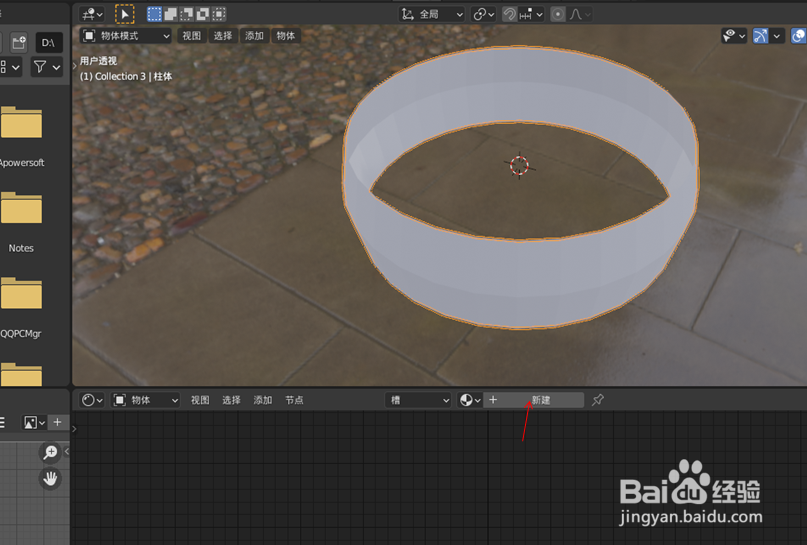This screenshot has width=807, height=545.
Task: Open the 槽 material slot dropdown
Action: [418, 400]
